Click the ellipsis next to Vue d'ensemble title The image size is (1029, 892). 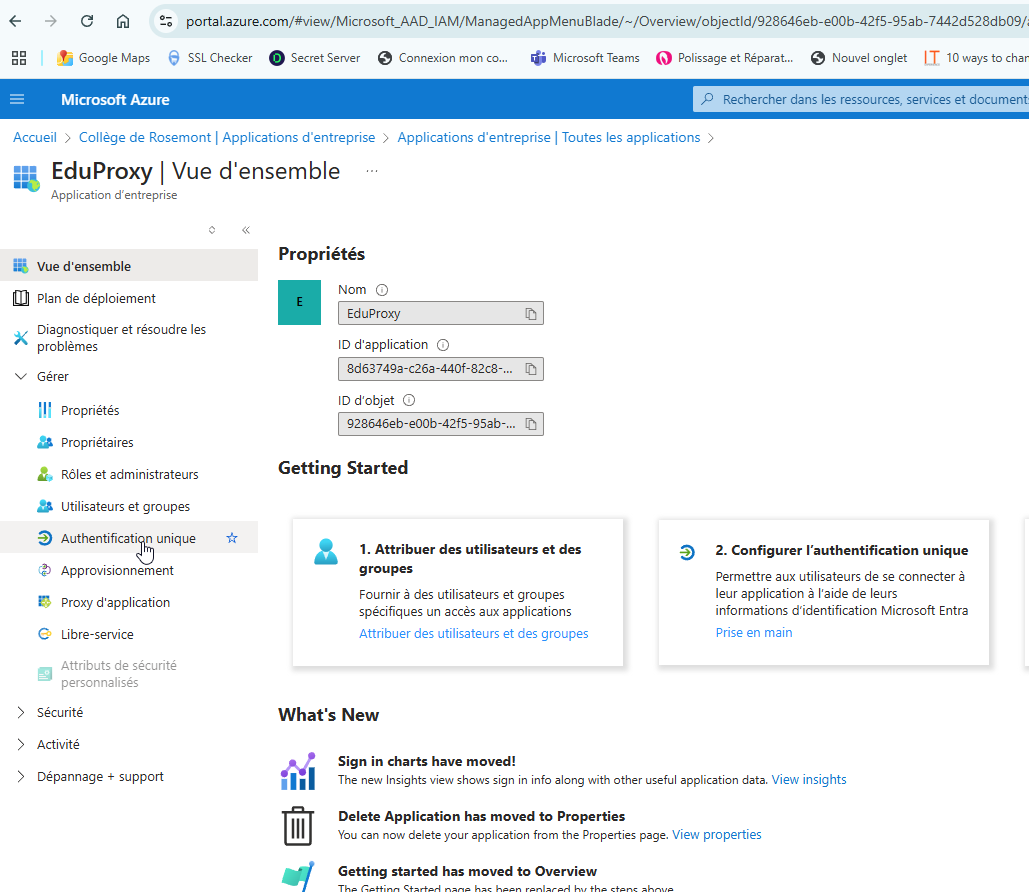point(372,171)
